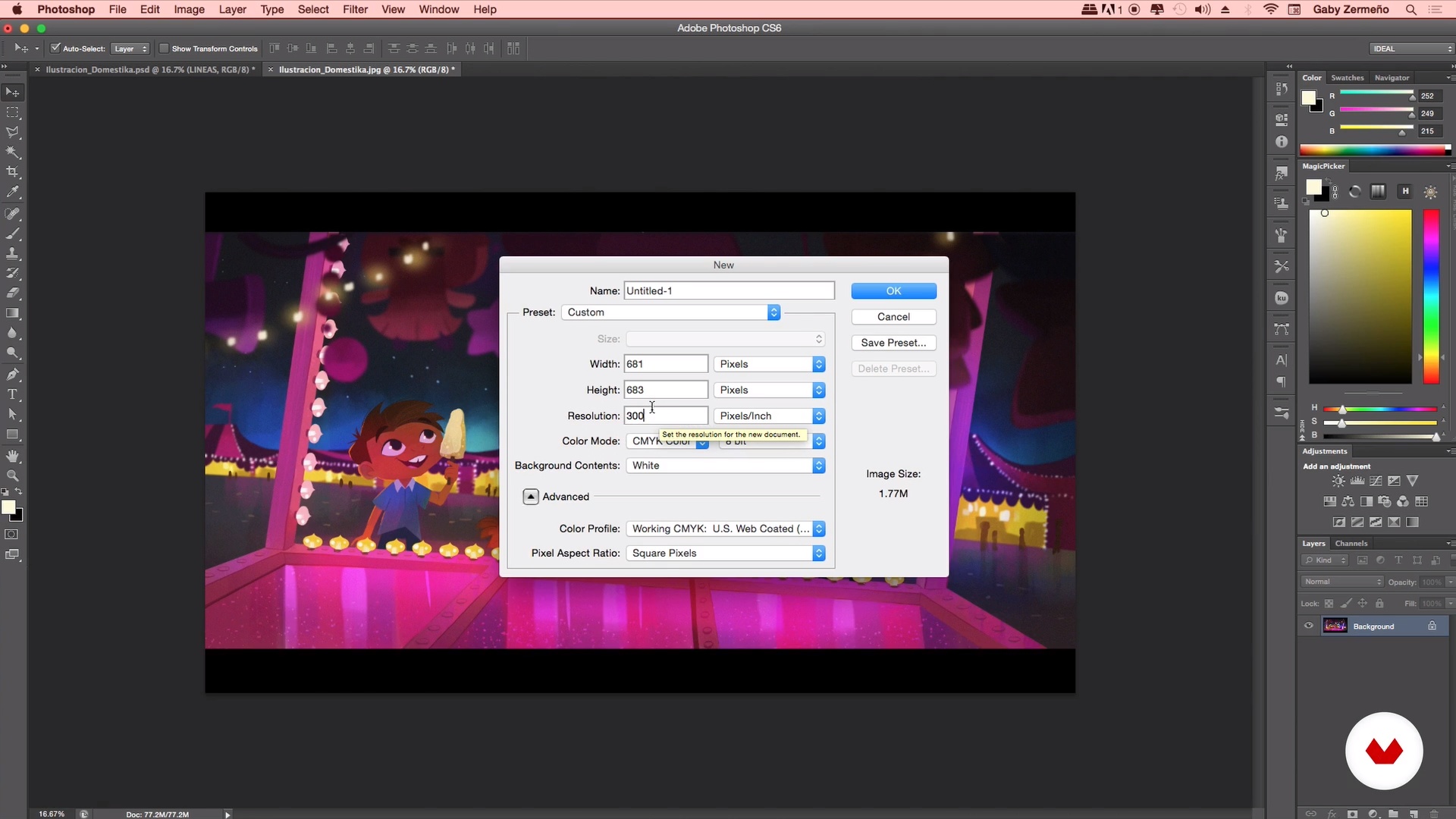Image resolution: width=1456 pixels, height=819 pixels.
Task: Click Cancel in the New dialog
Action: point(893,317)
